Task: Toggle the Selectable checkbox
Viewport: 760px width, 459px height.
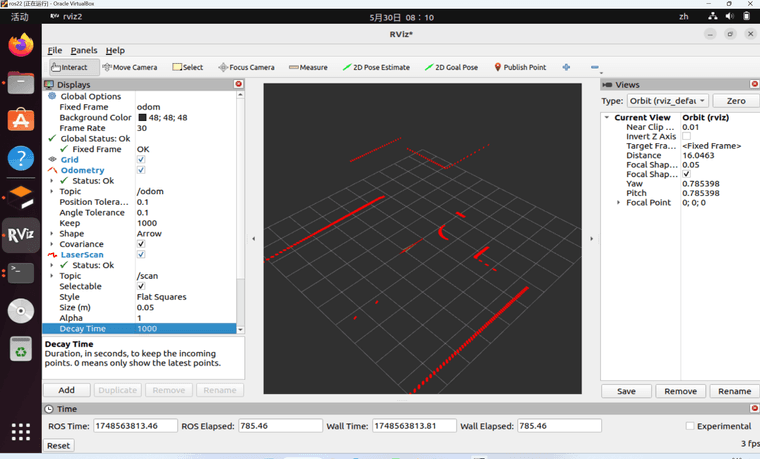Action: coord(141,286)
